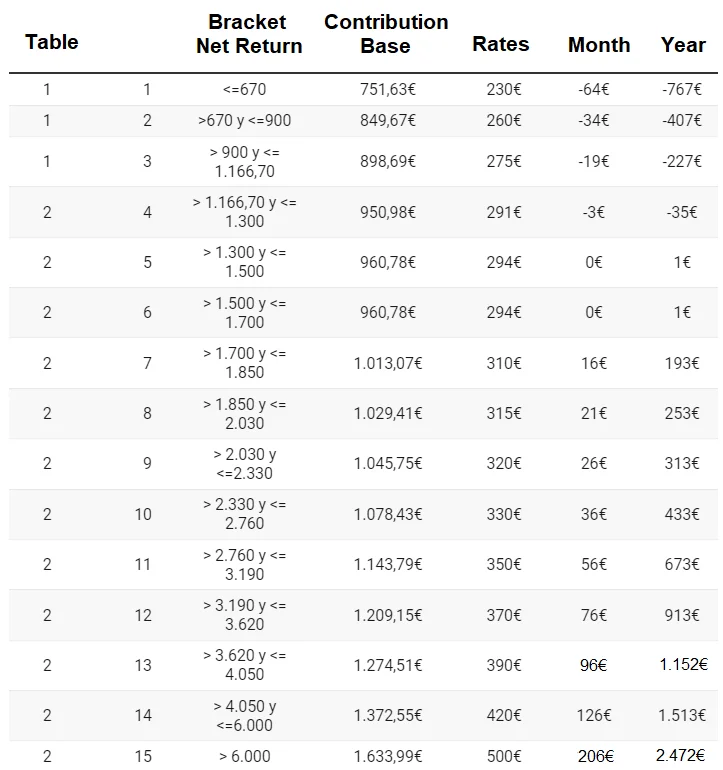The width and height of the screenshot is (723, 770).
Task: Select the 315€ rate in bracket 8
Action: 503,413
